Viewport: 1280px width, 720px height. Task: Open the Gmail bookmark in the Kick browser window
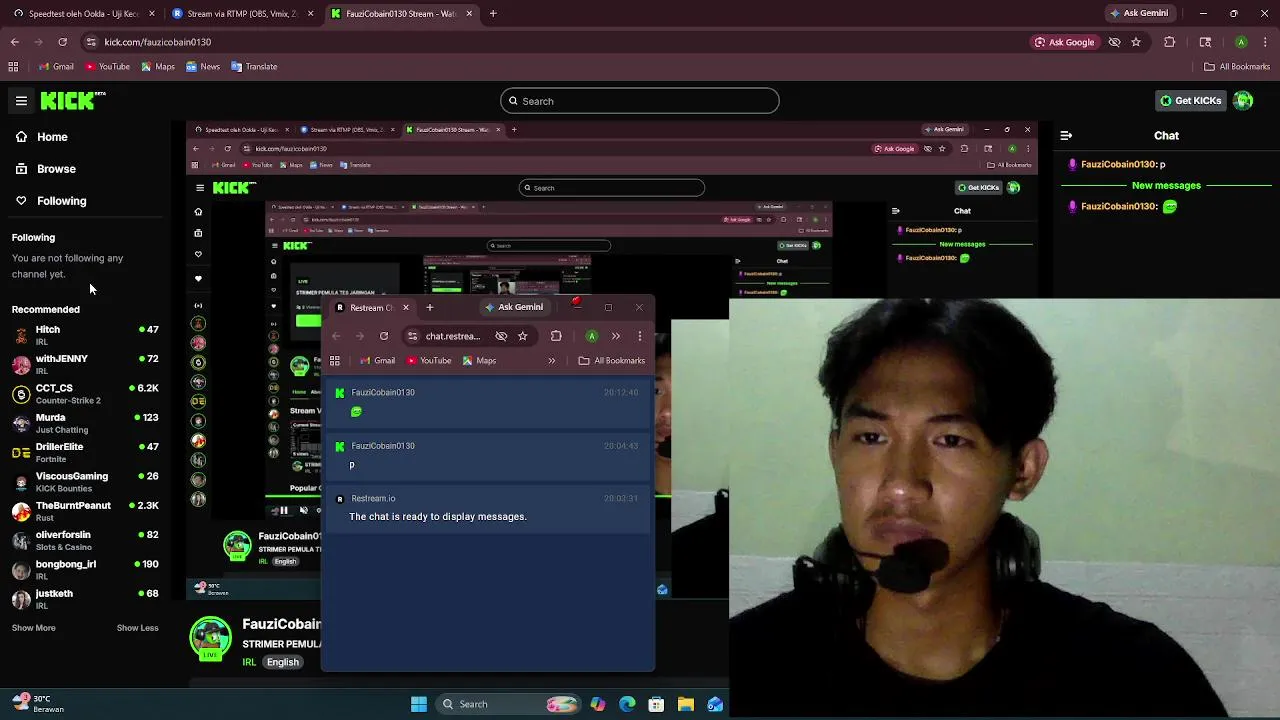pyautogui.click(x=56, y=67)
